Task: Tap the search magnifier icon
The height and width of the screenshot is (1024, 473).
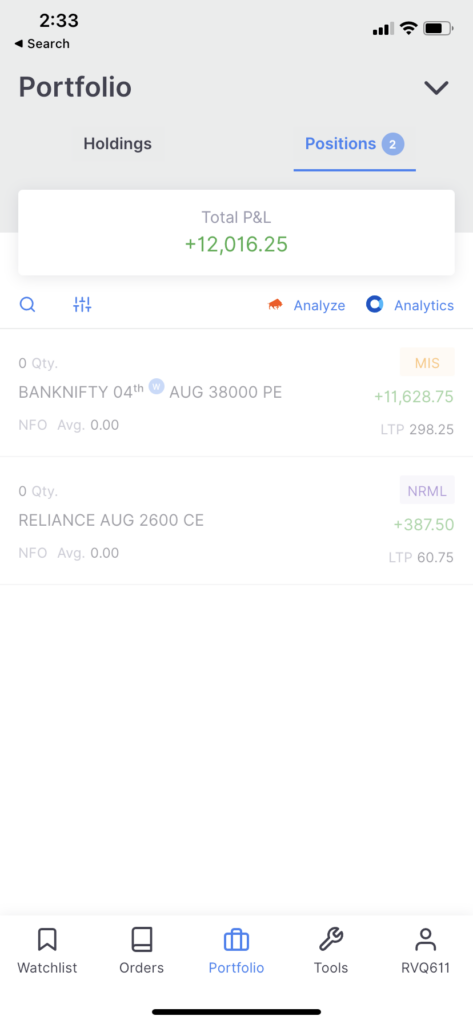Action: point(27,304)
